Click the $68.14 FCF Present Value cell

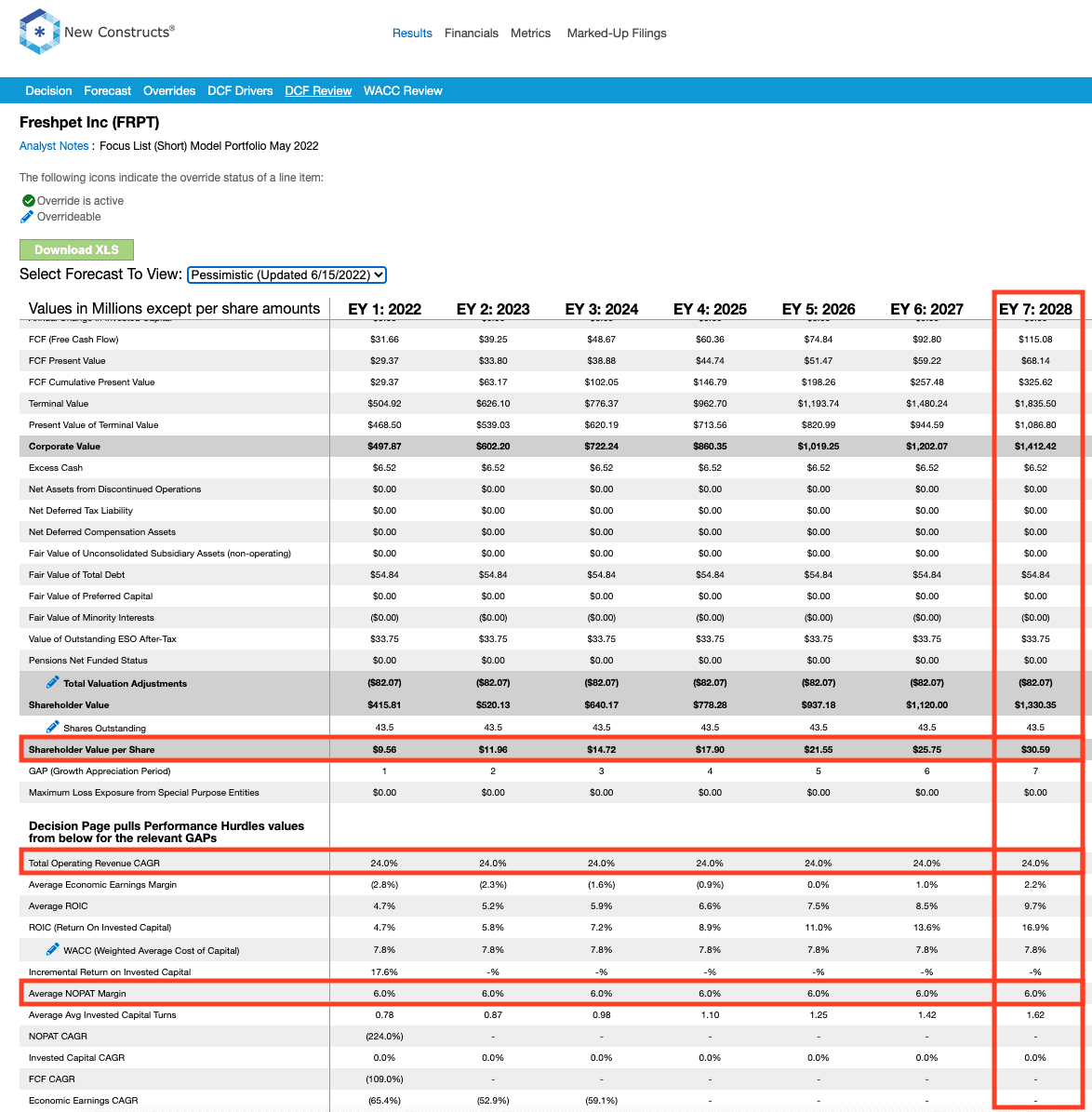click(1035, 361)
